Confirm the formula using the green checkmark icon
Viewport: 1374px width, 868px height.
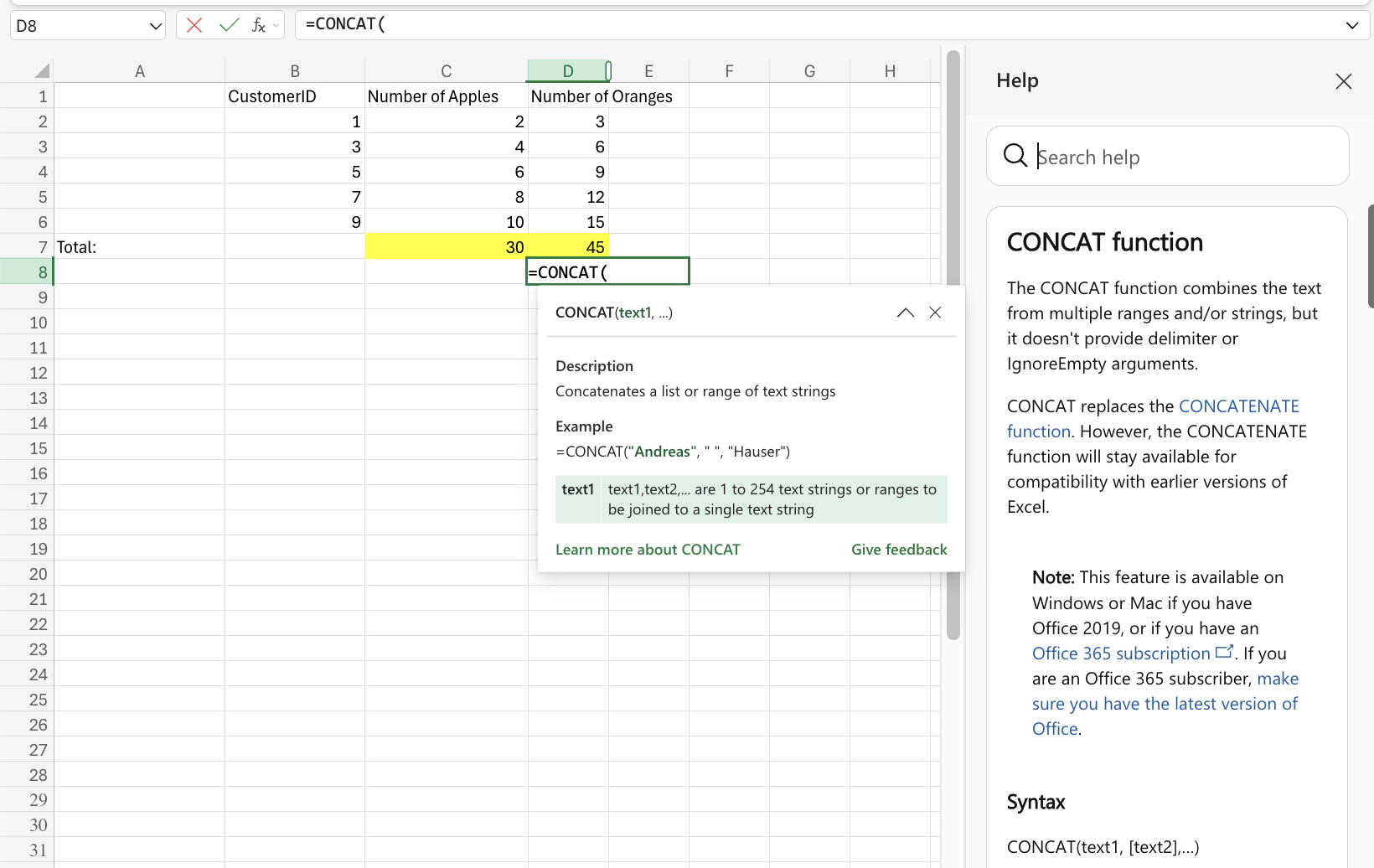coord(228,25)
